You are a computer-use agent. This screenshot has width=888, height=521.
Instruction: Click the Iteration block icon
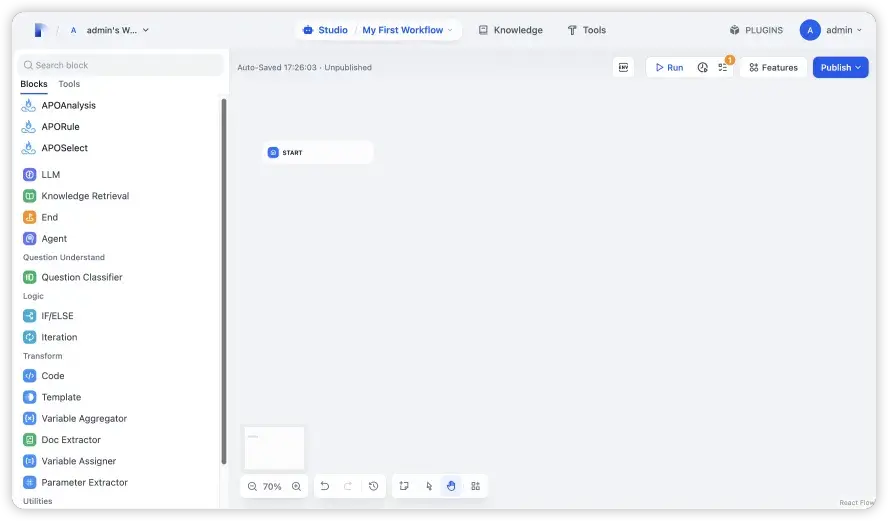click(x=29, y=338)
